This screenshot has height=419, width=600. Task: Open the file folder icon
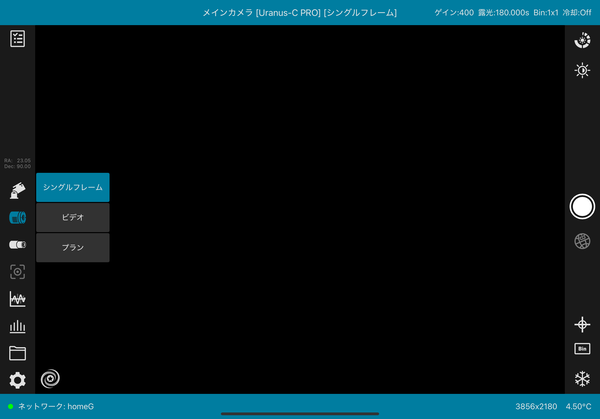coord(18,353)
